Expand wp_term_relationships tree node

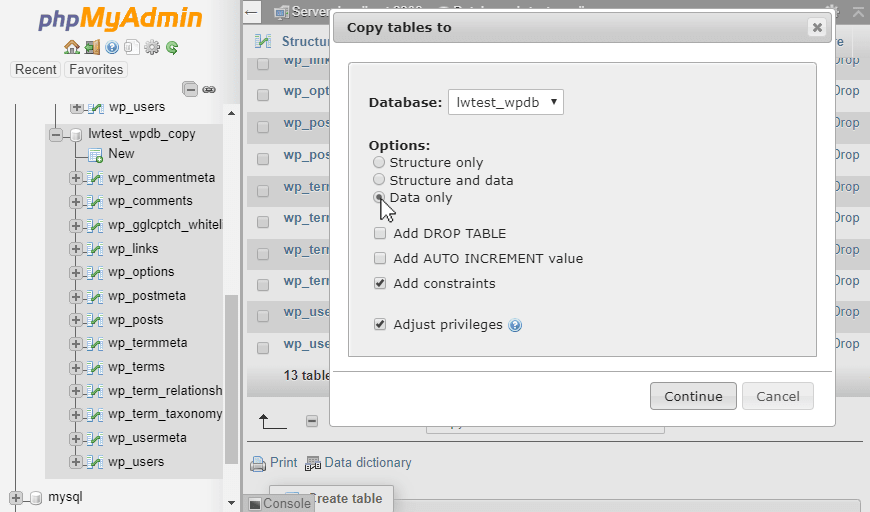coord(75,391)
